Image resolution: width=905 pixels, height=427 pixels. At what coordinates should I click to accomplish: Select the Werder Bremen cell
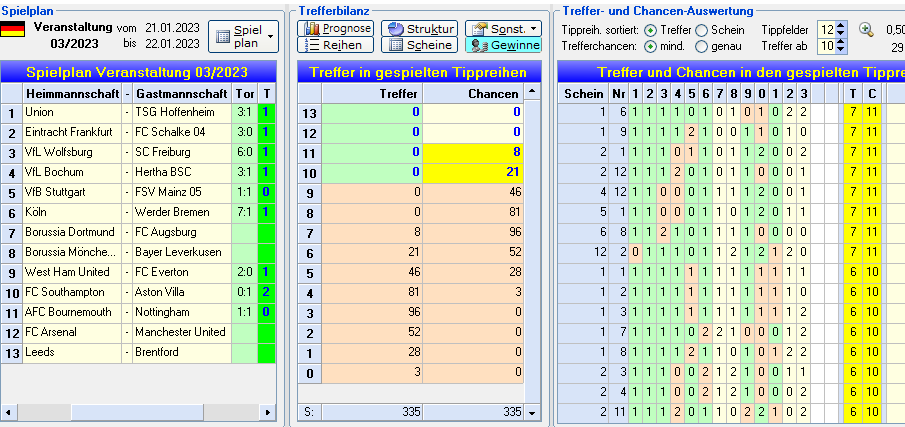182,212
